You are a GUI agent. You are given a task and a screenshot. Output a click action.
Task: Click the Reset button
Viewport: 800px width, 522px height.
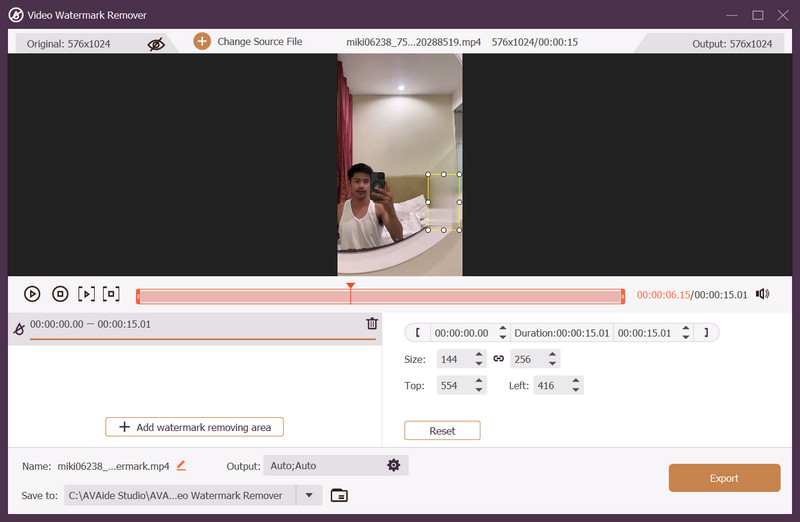tap(442, 431)
